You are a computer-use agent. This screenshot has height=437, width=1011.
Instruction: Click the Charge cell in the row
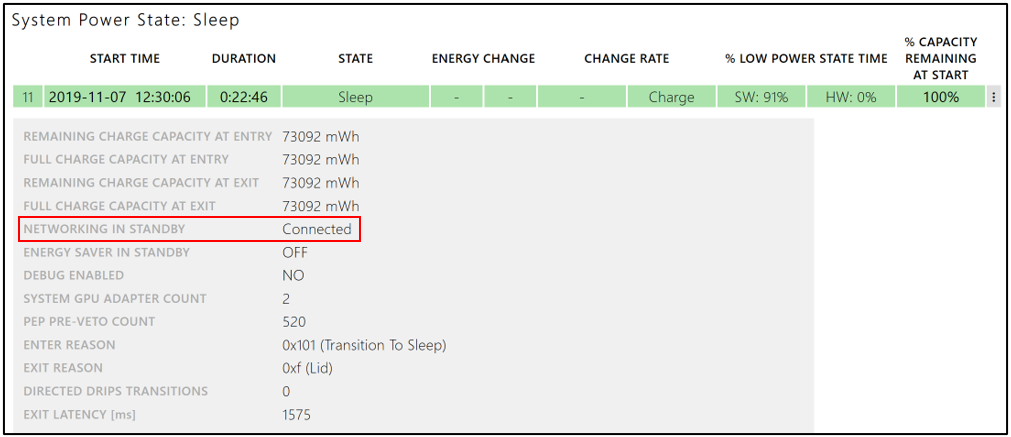pos(671,97)
